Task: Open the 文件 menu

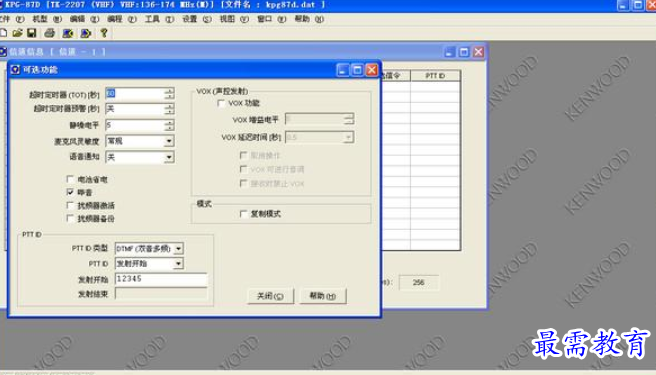Action: click(x=12, y=19)
